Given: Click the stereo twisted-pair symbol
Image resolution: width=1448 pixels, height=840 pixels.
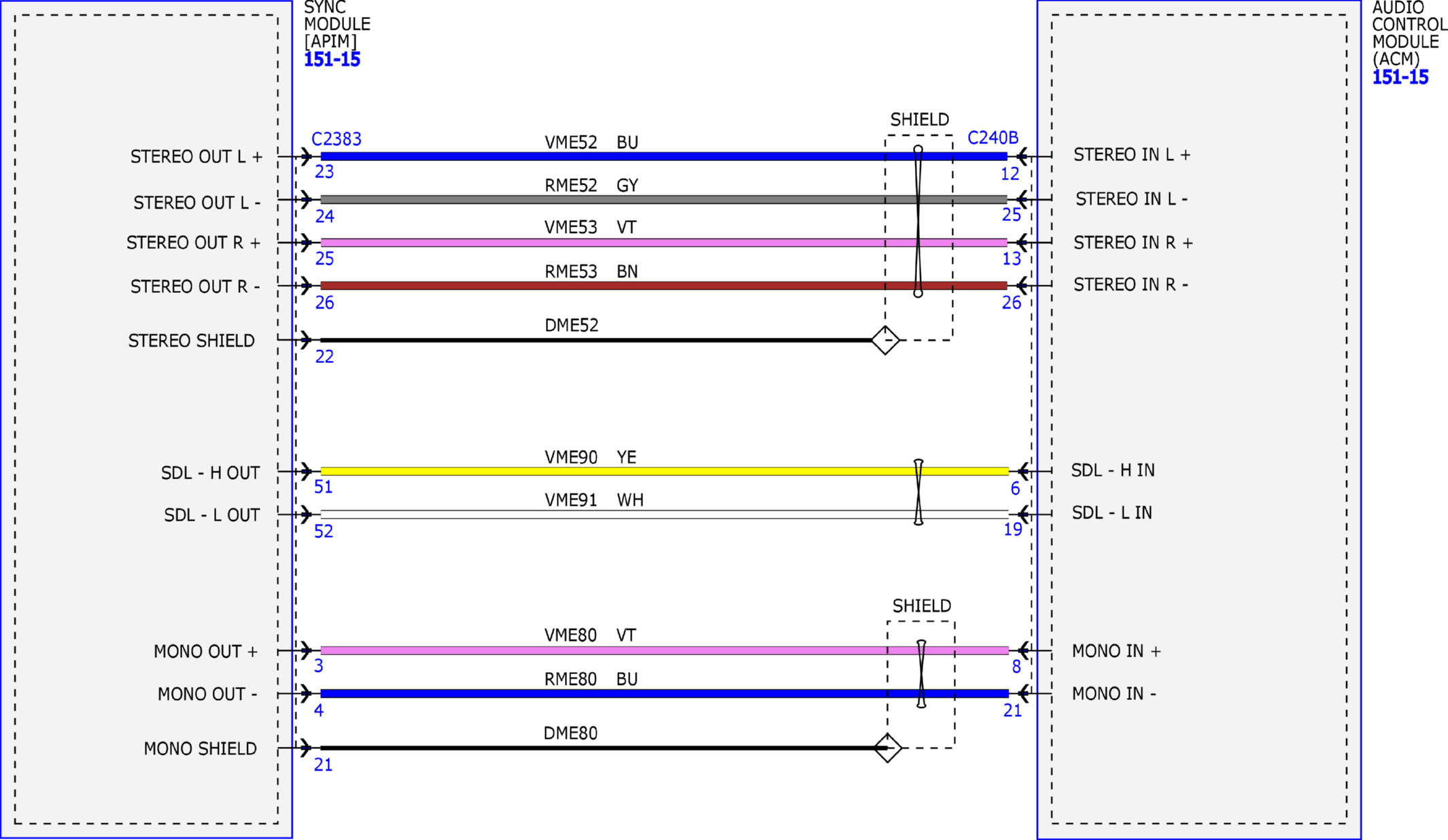Looking at the screenshot, I should tap(918, 221).
